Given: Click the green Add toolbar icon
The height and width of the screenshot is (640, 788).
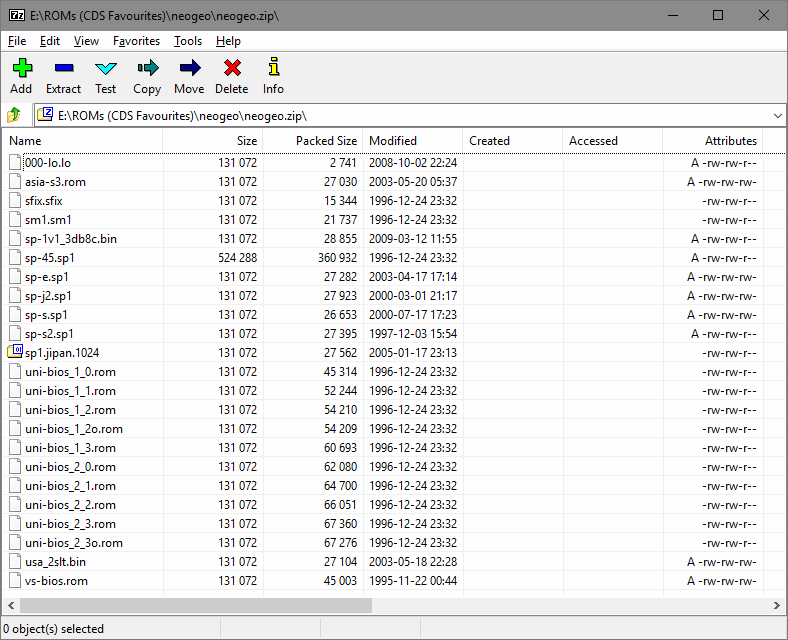Looking at the screenshot, I should click(22, 68).
